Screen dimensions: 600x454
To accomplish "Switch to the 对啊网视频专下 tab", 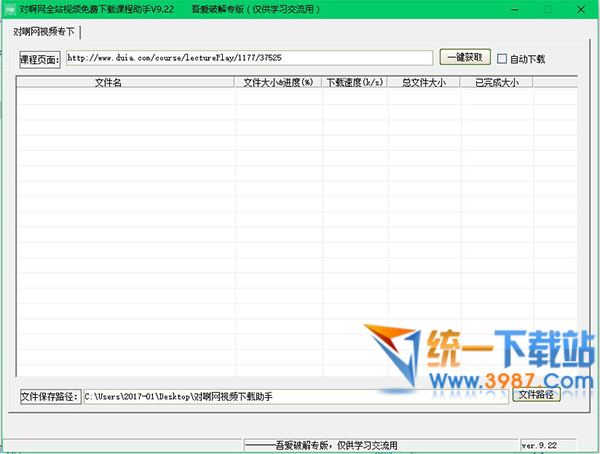I will point(44,32).
